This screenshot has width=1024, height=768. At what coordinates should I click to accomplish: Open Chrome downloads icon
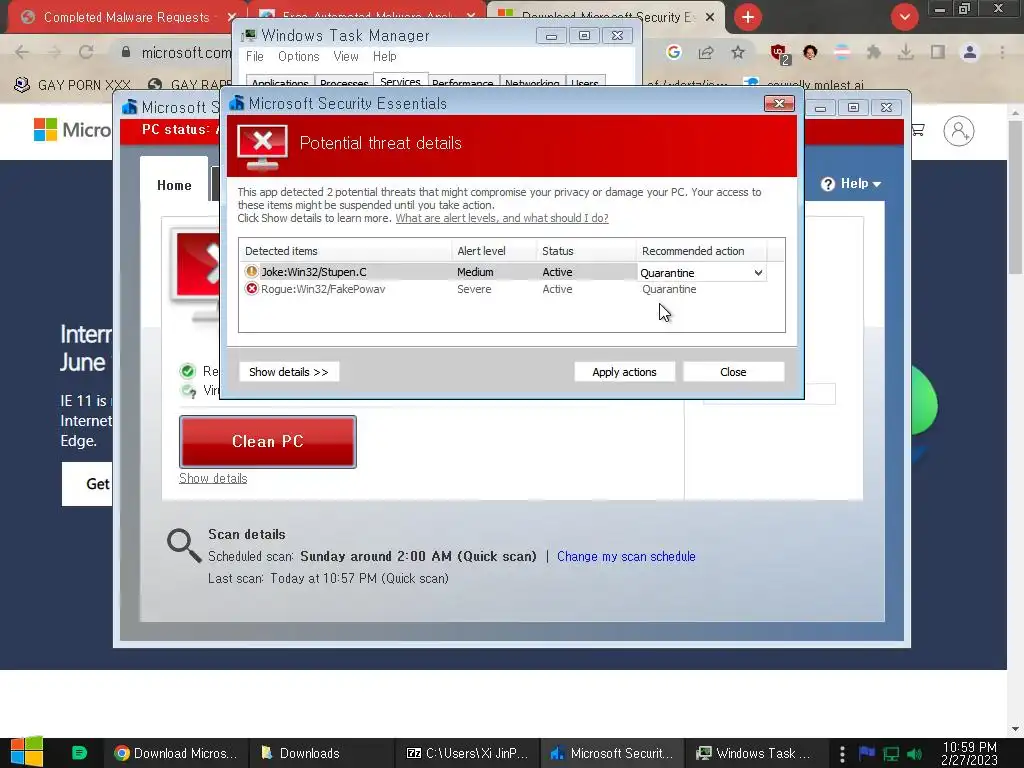click(x=905, y=52)
